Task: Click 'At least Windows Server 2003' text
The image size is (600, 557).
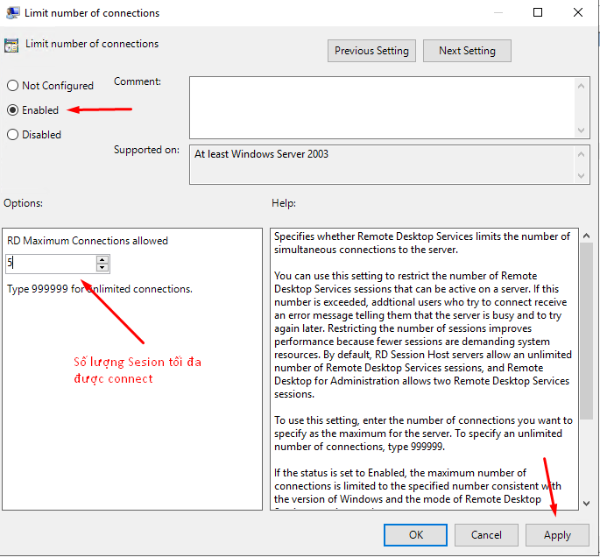Action: click(x=261, y=154)
